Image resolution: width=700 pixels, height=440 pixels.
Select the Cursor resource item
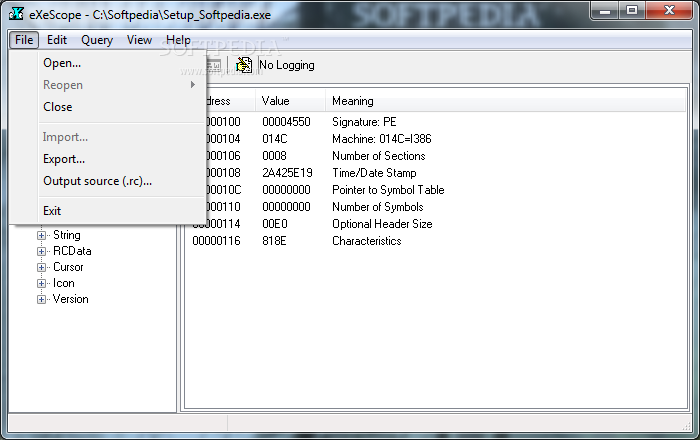click(x=68, y=267)
